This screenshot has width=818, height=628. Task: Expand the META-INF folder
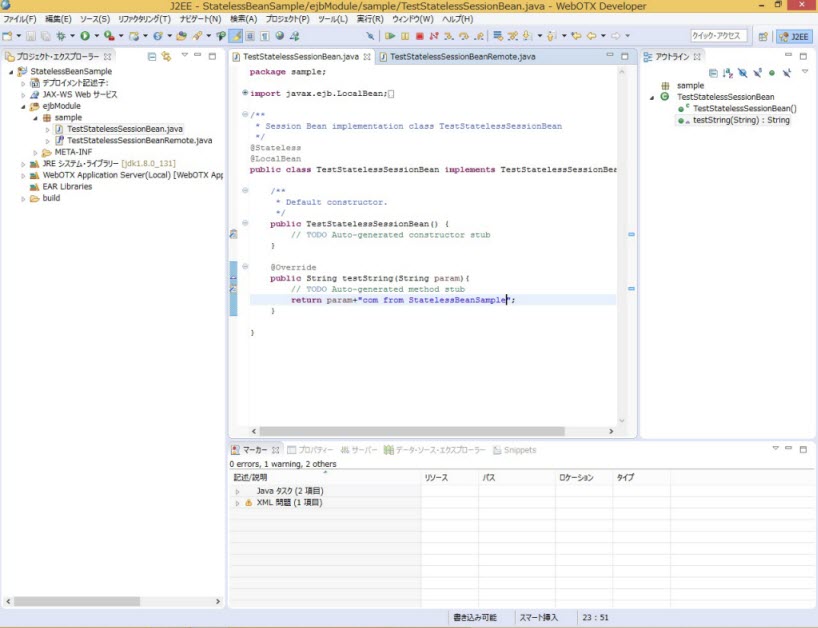pos(35,152)
